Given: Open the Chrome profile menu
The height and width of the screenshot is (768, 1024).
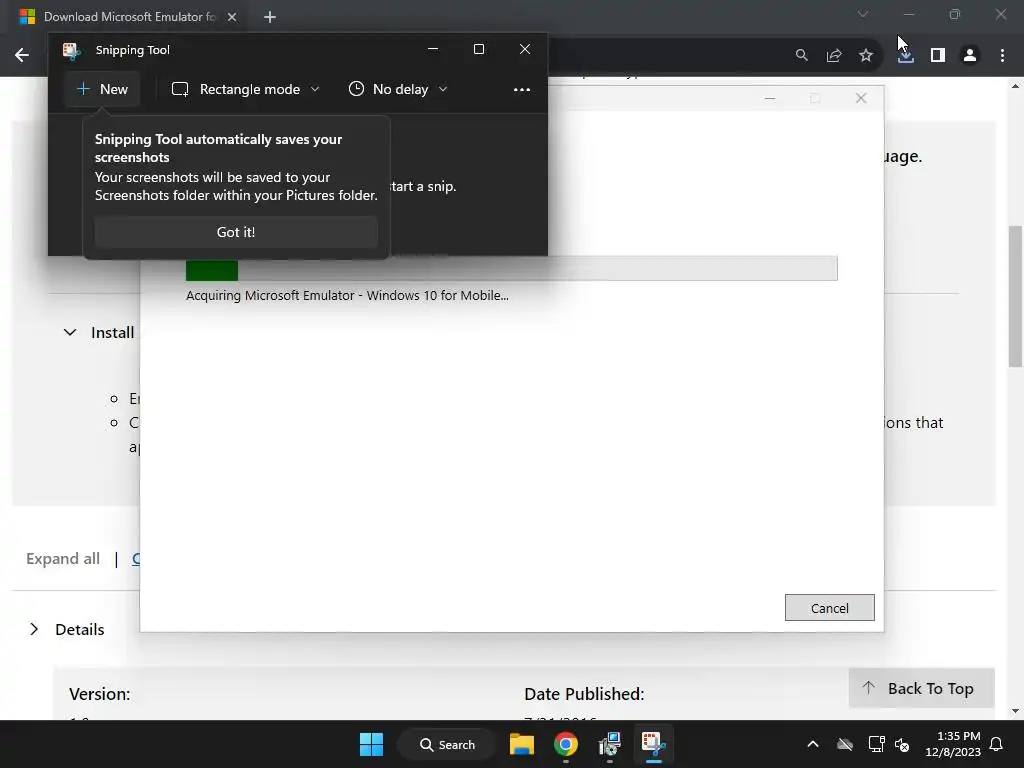Looking at the screenshot, I should point(970,56).
